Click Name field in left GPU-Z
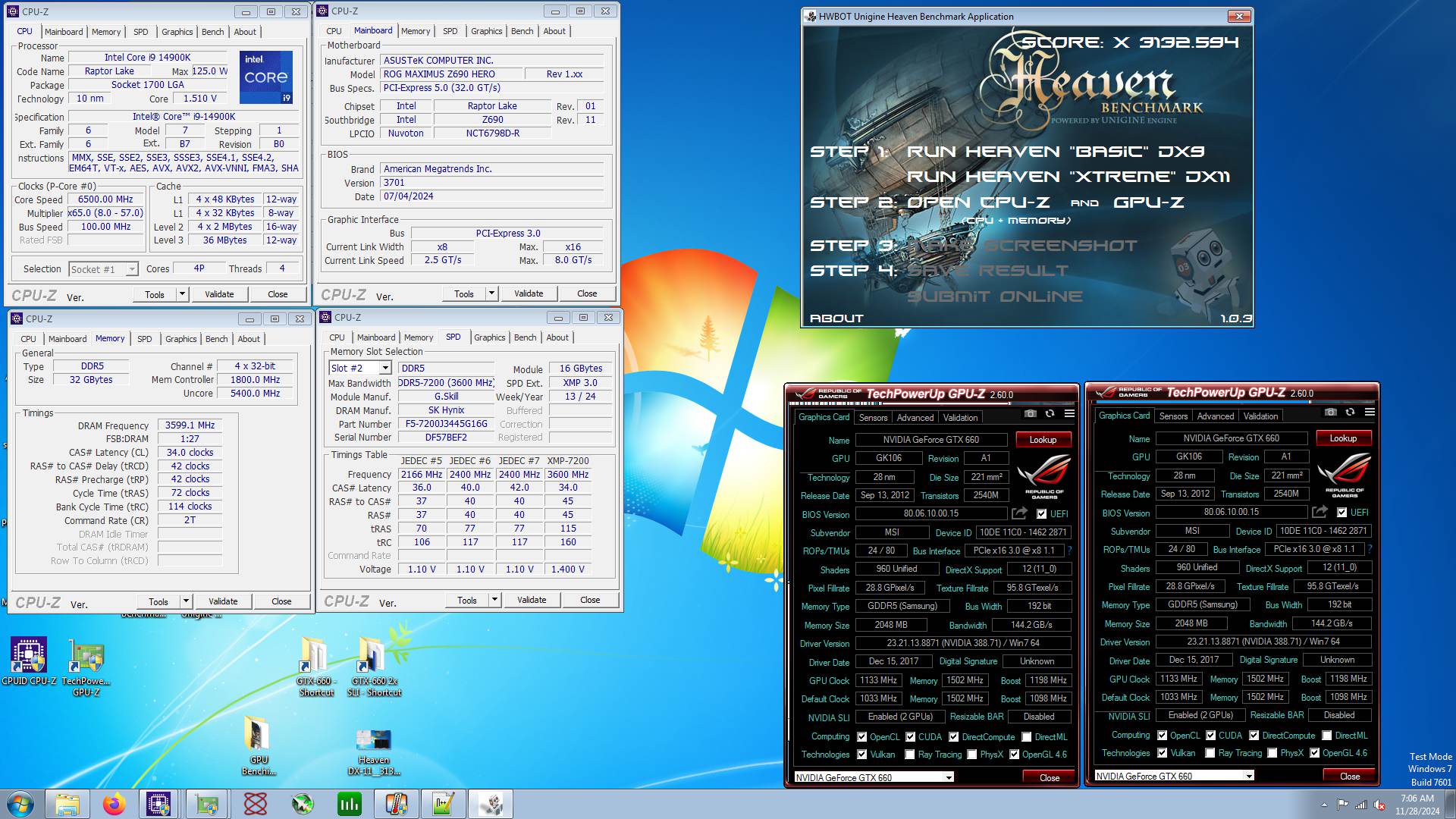1456x819 pixels. pos(931,440)
